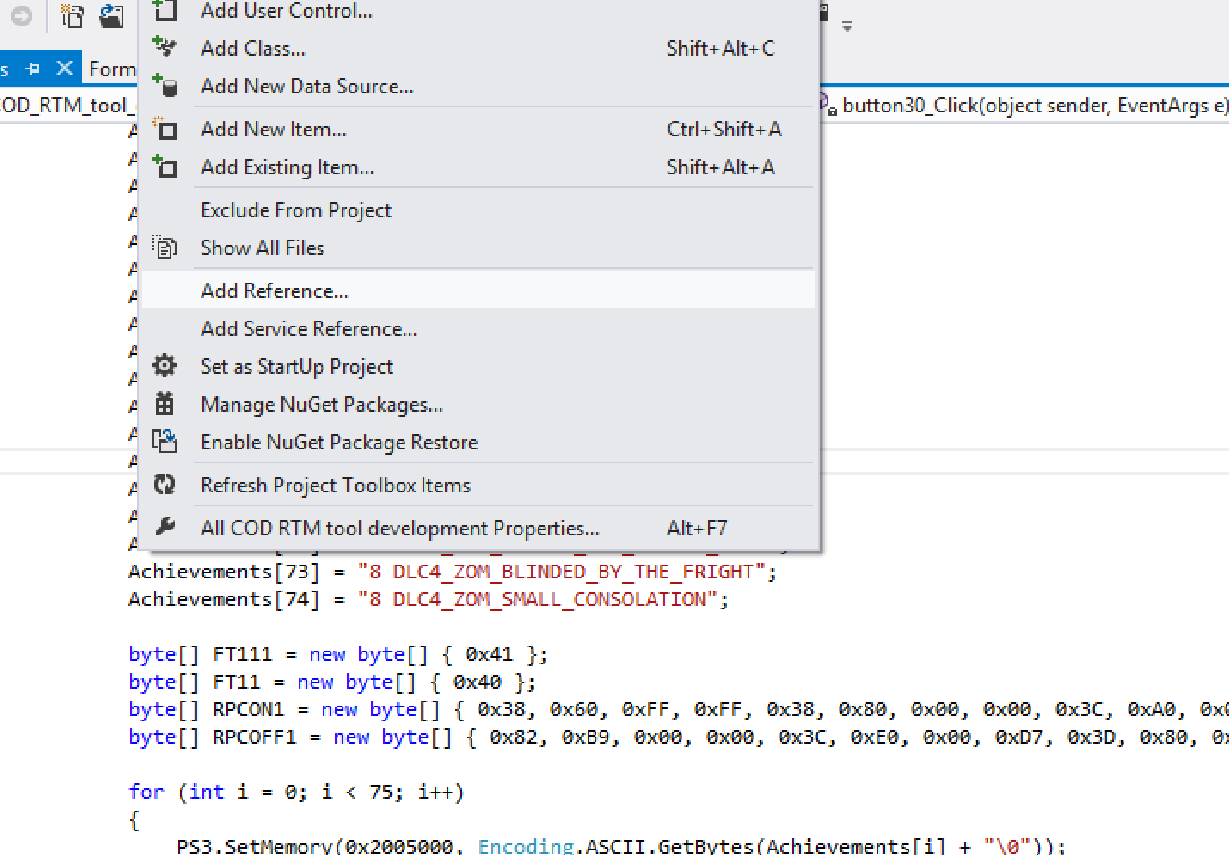The height and width of the screenshot is (855, 1229).
Task: Click the NuGet packages gift icon
Action: (x=164, y=404)
